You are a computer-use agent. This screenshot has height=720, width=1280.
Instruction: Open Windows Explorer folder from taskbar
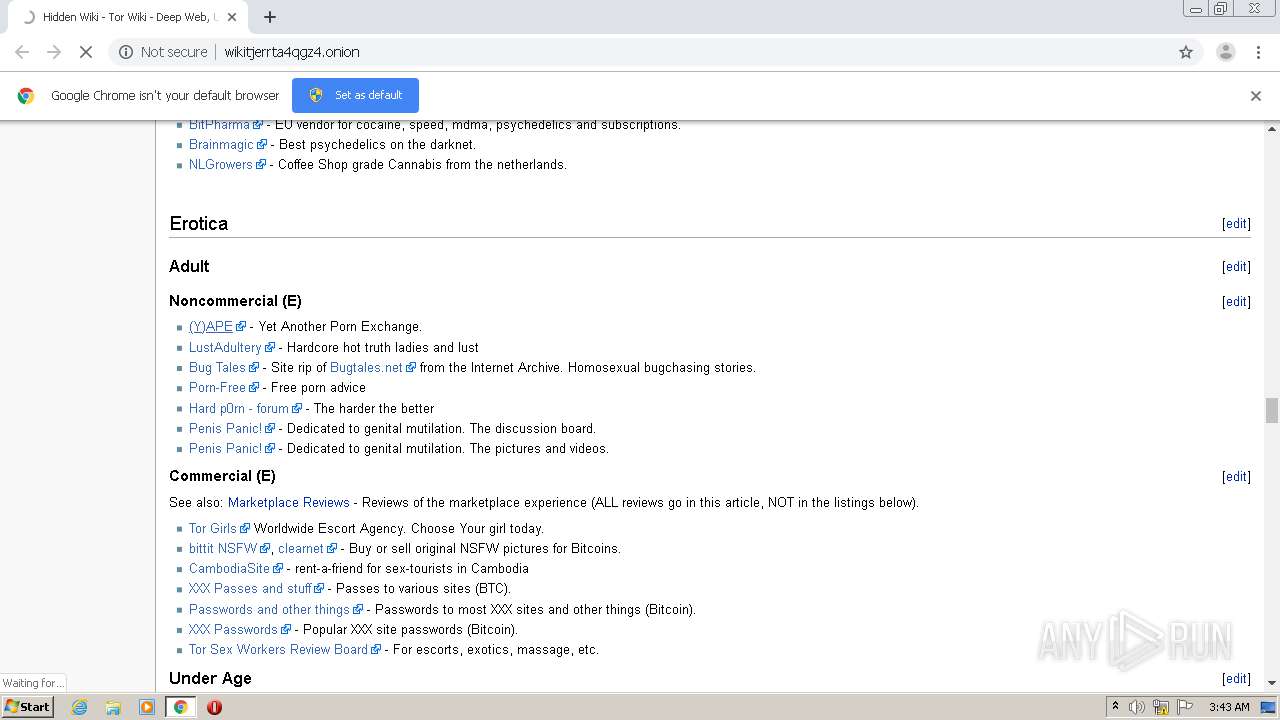click(x=113, y=707)
